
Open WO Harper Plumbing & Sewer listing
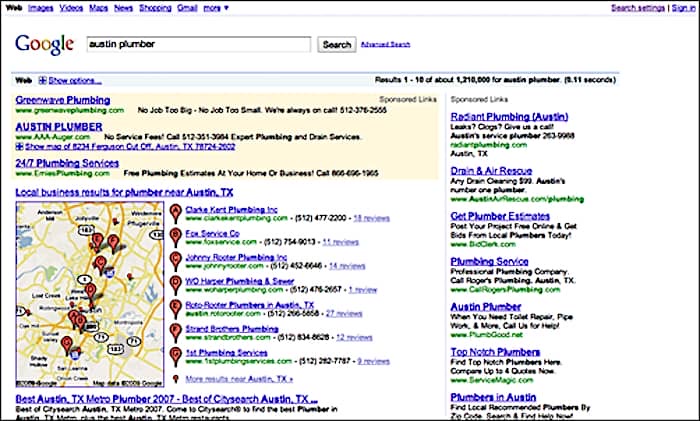point(240,281)
